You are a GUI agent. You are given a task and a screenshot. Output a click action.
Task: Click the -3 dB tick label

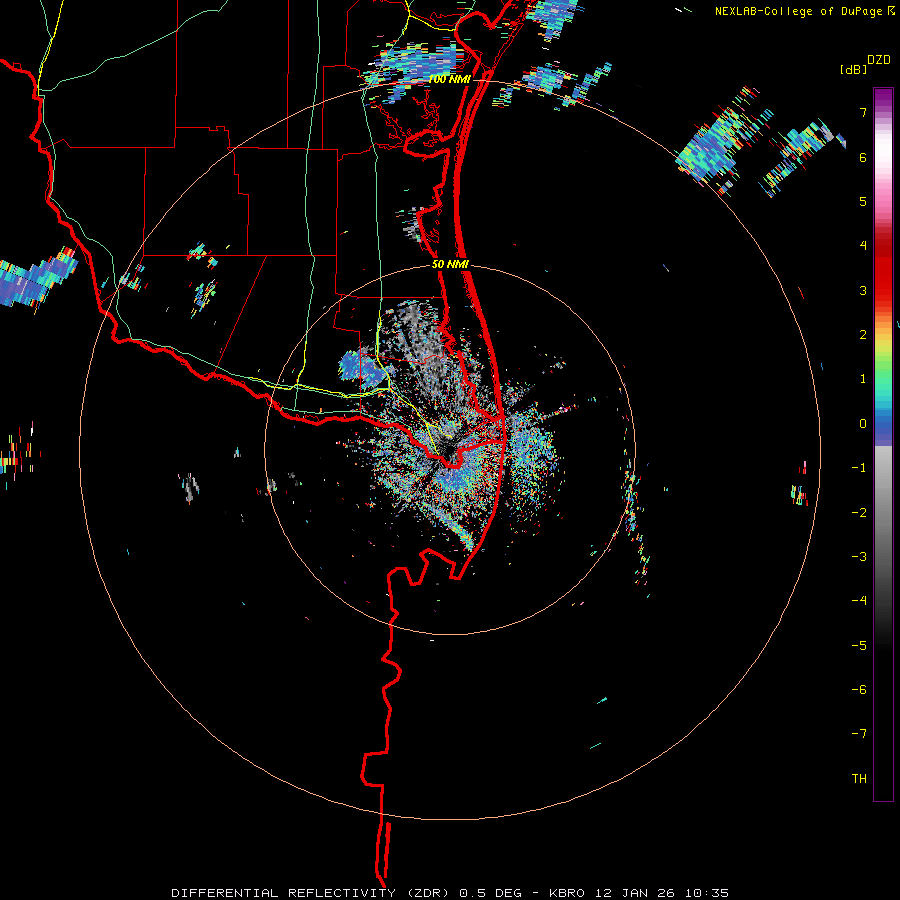click(859, 557)
